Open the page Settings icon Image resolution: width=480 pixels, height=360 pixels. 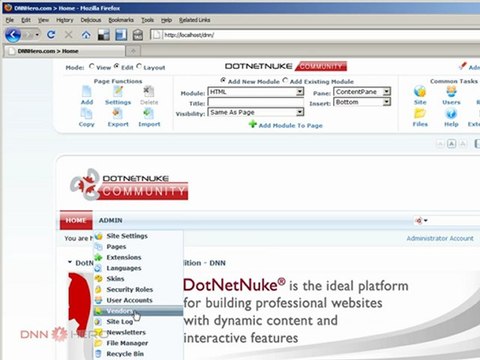(118, 91)
